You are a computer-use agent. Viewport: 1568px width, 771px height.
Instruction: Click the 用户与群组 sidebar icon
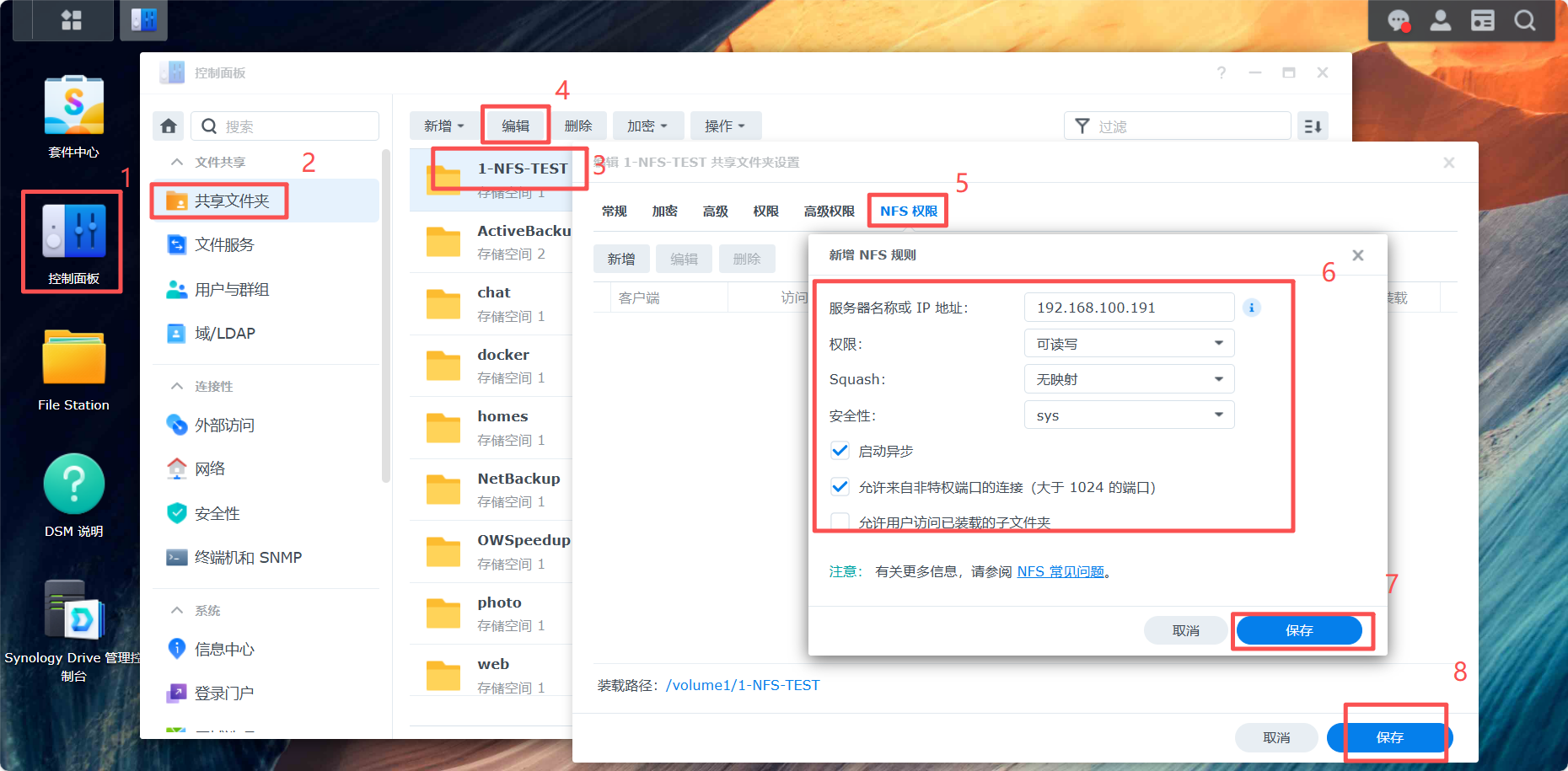(177, 289)
